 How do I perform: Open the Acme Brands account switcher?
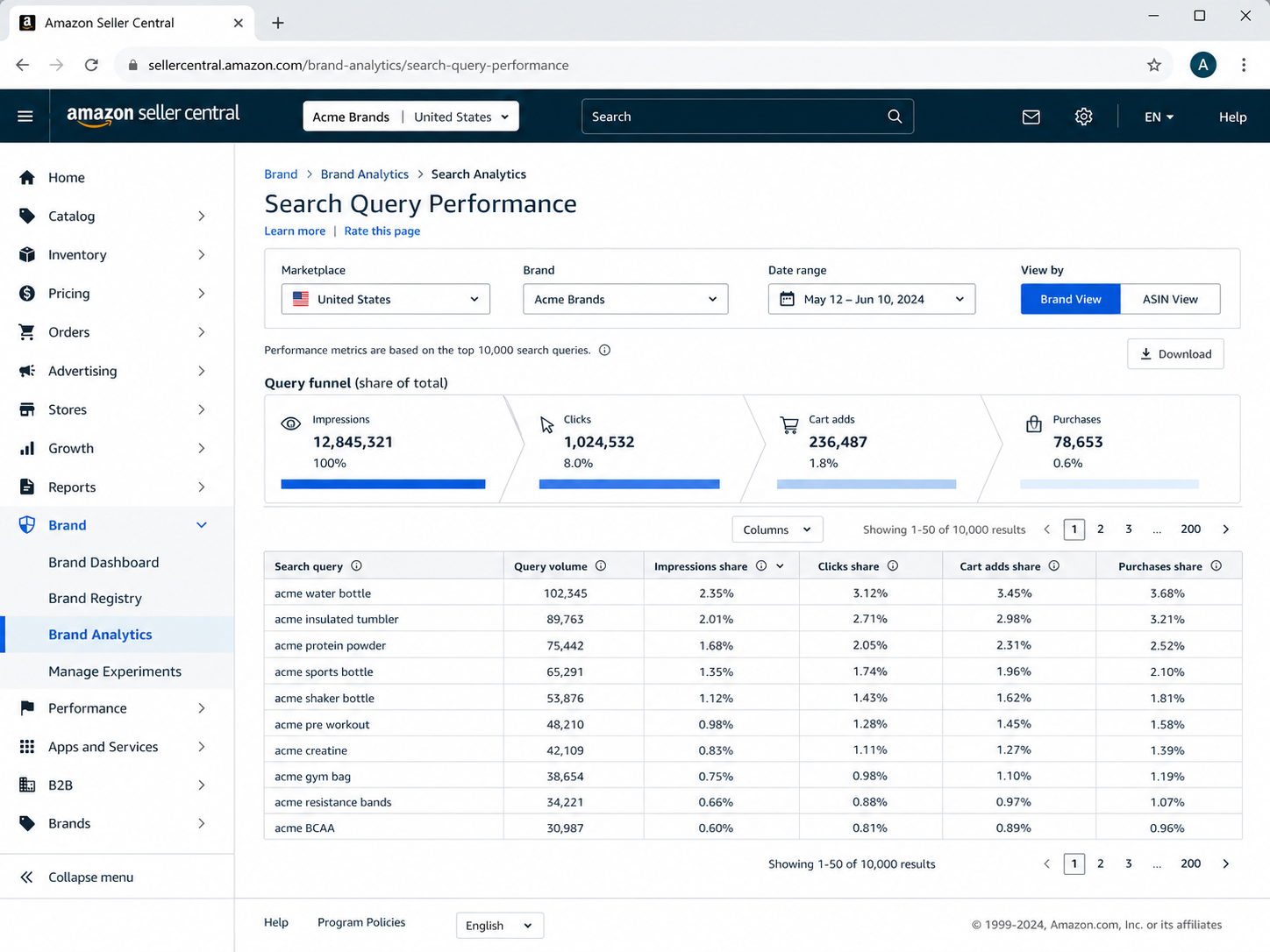[x=410, y=117]
